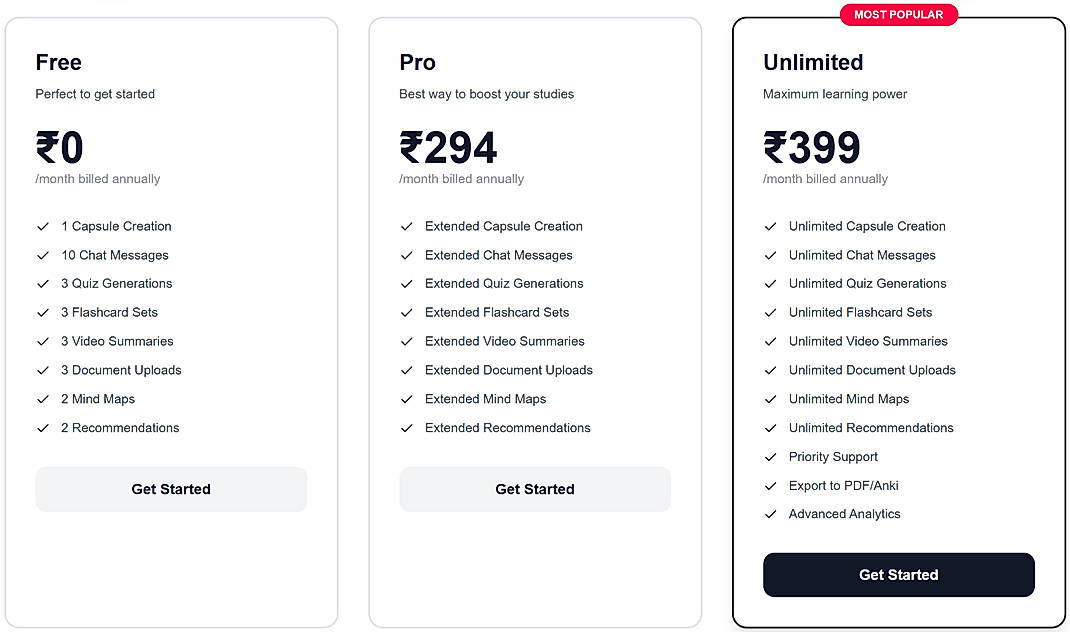Click the checkmark beside Unlimited Chat Messages
The image size is (1070, 632).
[x=771, y=255]
